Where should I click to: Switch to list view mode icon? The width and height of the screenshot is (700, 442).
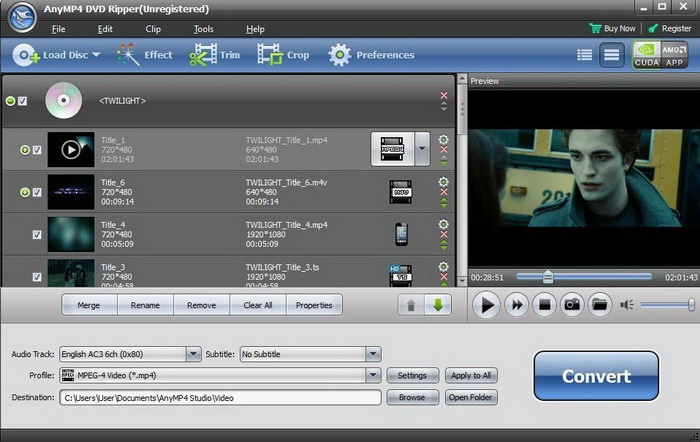[585, 55]
